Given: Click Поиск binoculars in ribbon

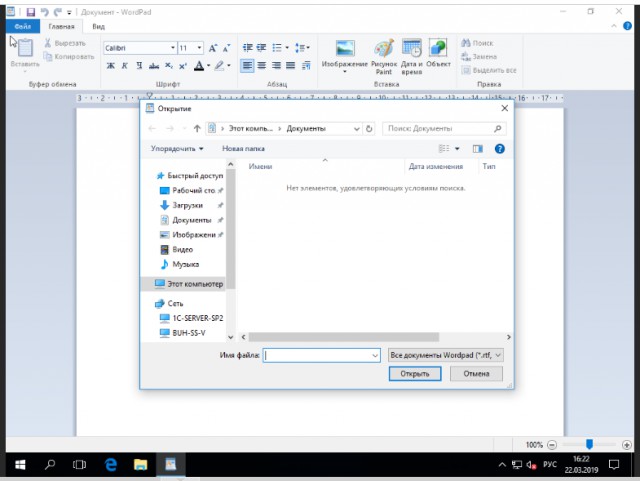Looking at the screenshot, I should pos(477,43).
